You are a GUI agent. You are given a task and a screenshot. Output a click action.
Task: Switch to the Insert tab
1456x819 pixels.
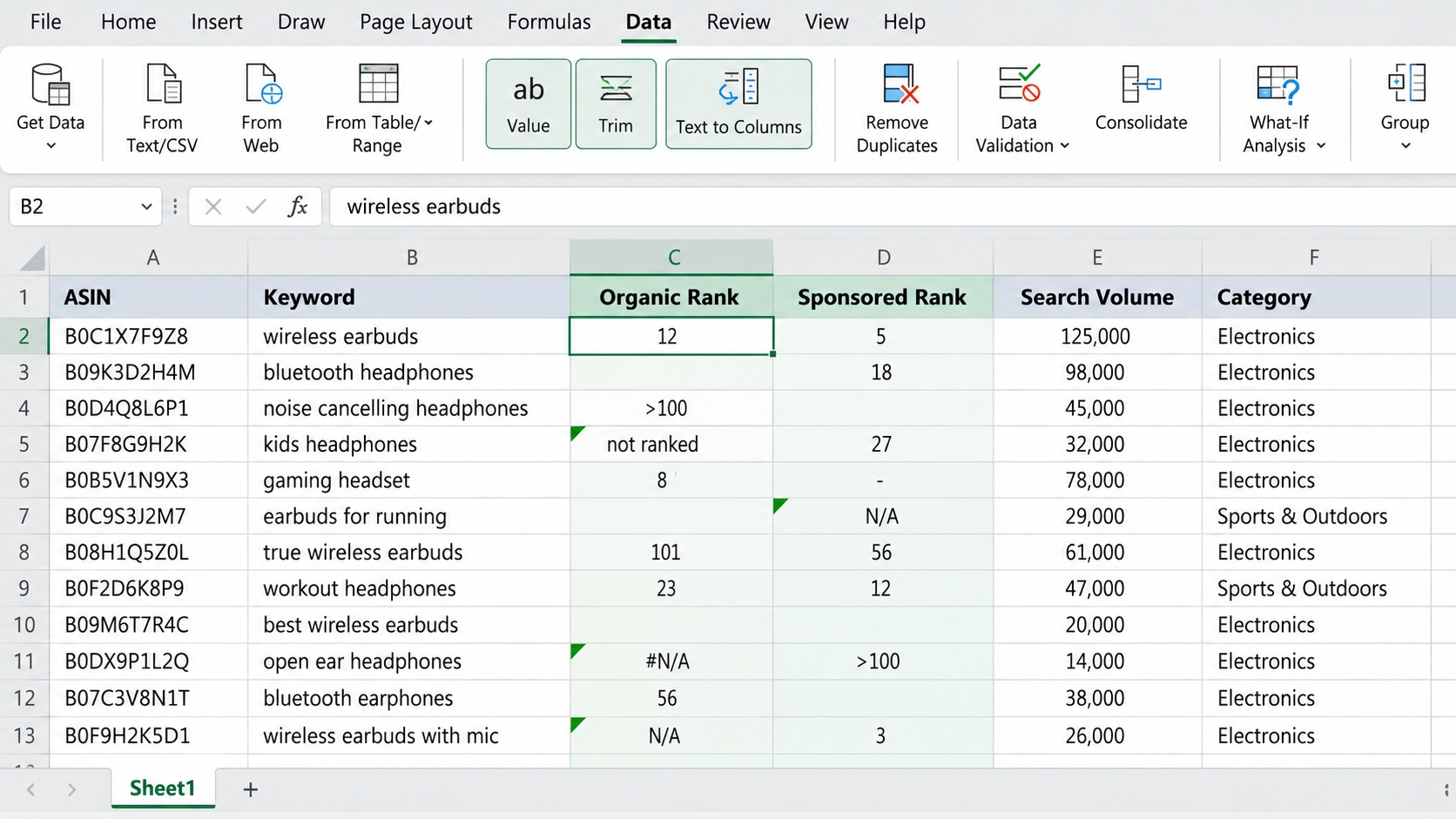click(217, 22)
